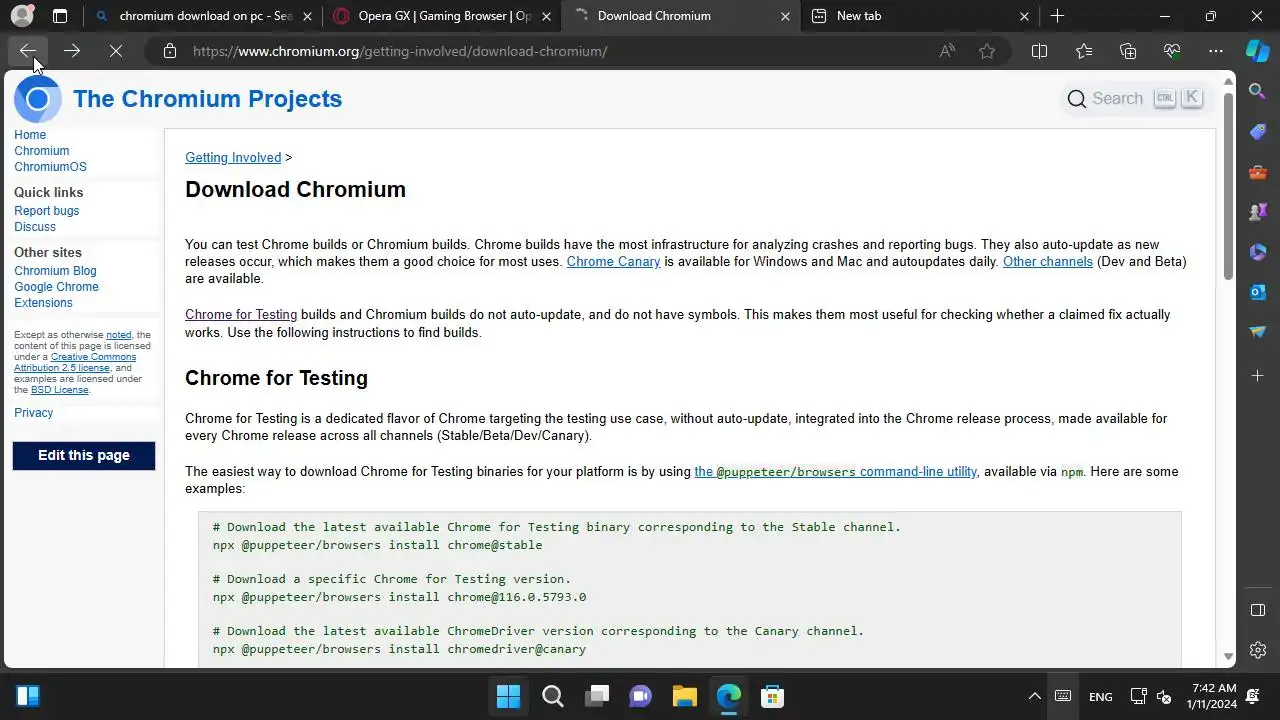
Task: Open the Other channels link
Action: pos(1048,262)
